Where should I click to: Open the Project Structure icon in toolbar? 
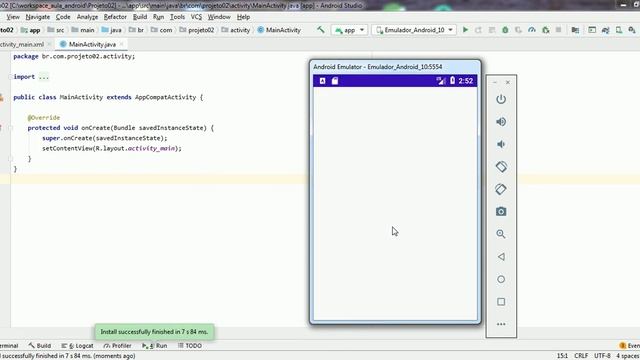(x=575, y=30)
